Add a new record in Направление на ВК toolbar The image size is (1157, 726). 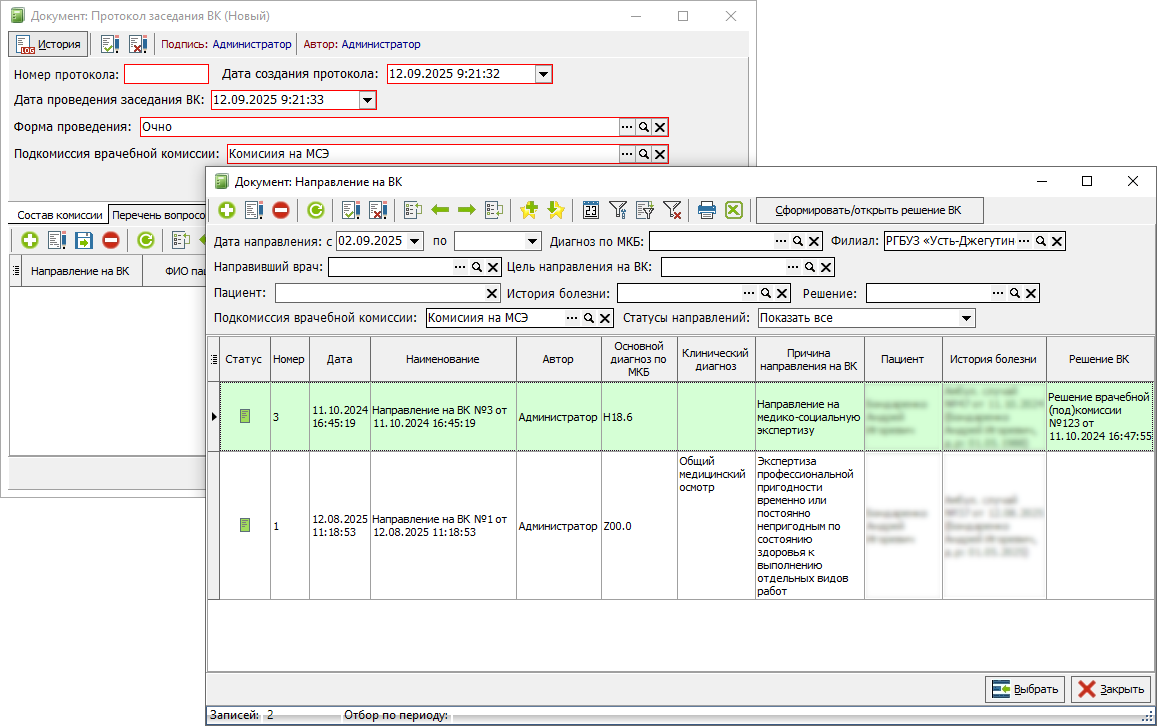[x=227, y=210]
